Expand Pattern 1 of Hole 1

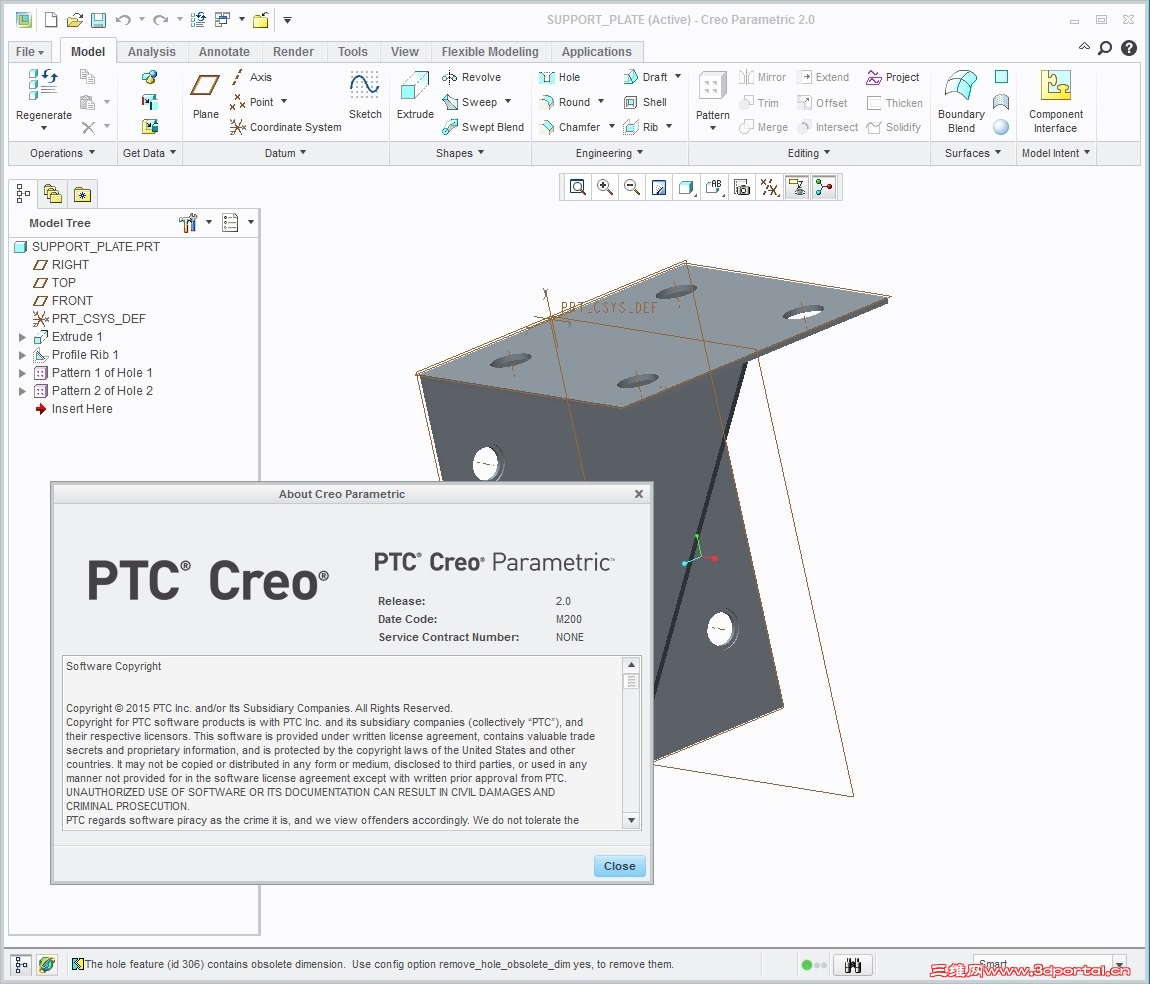pos(22,373)
